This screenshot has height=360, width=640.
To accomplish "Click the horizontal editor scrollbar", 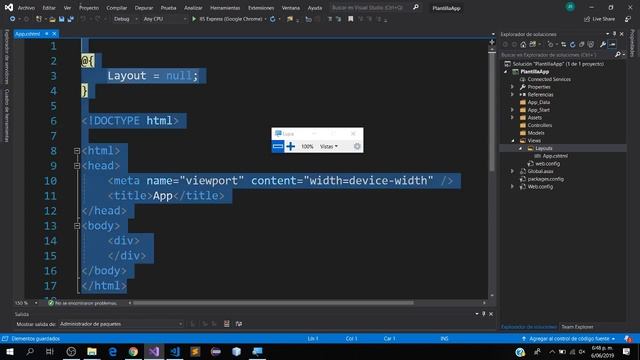I will click(x=273, y=303).
